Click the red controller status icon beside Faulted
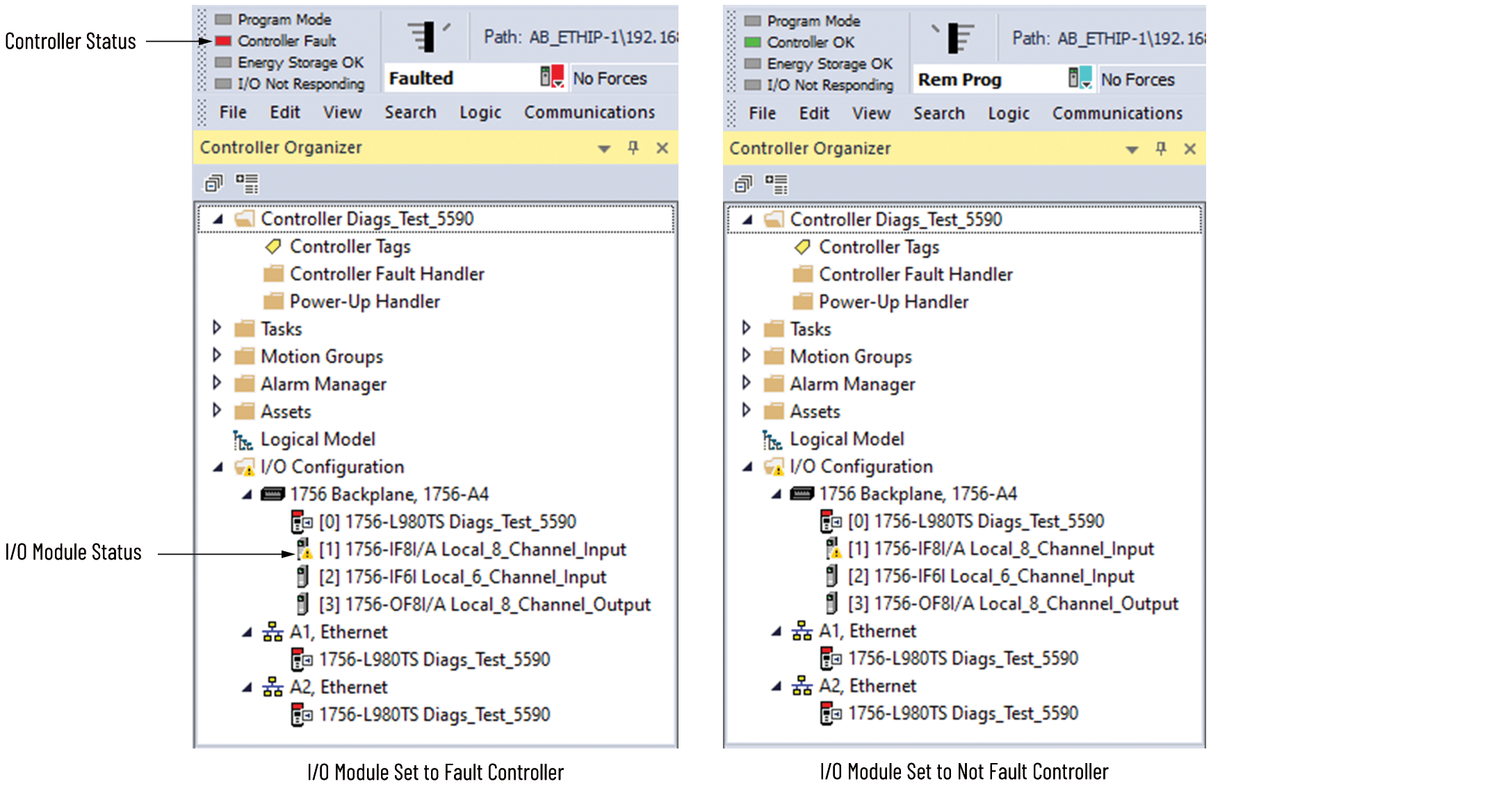 pos(552,76)
